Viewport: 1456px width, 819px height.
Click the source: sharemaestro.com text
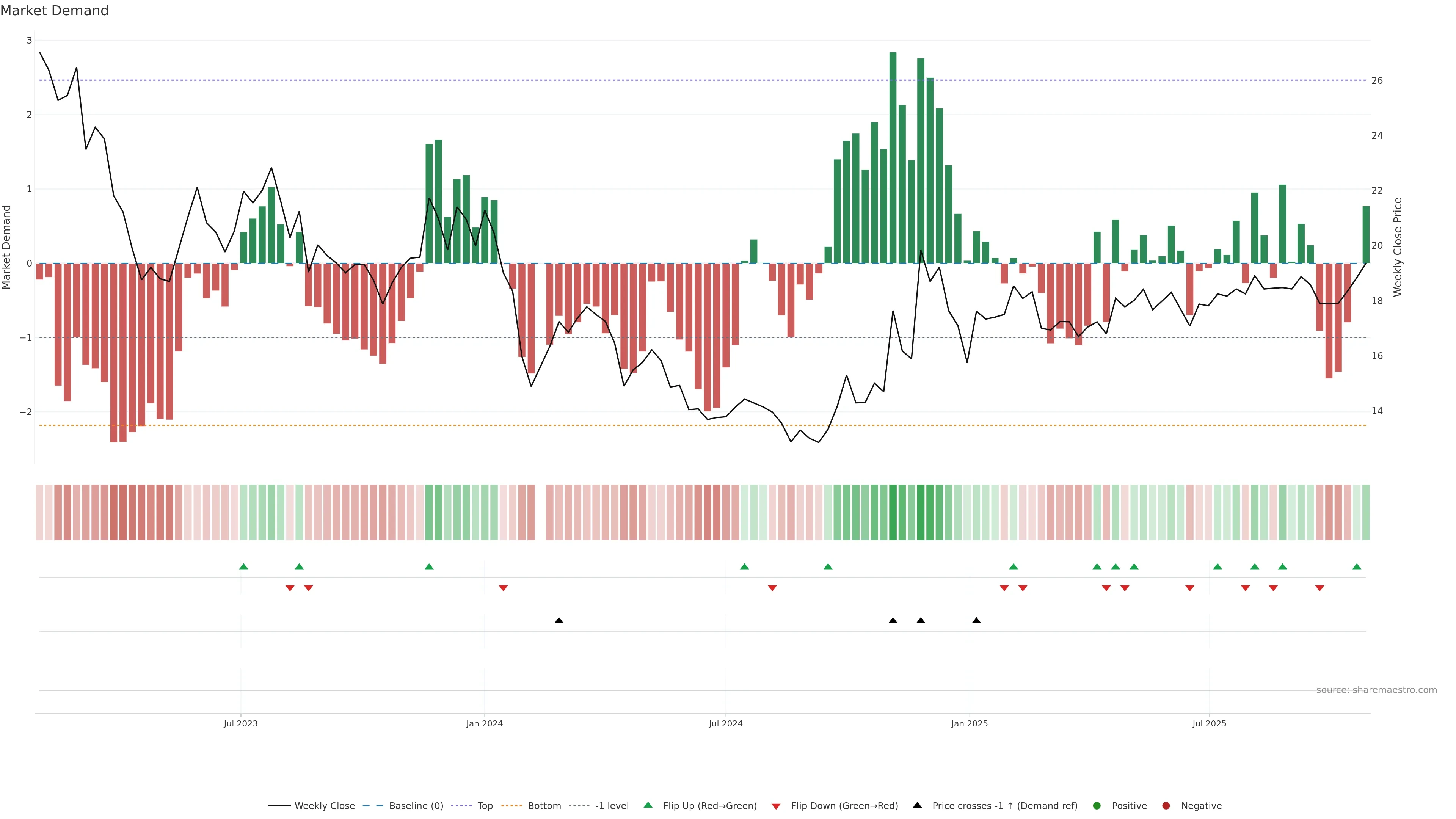click(1376, 690)
